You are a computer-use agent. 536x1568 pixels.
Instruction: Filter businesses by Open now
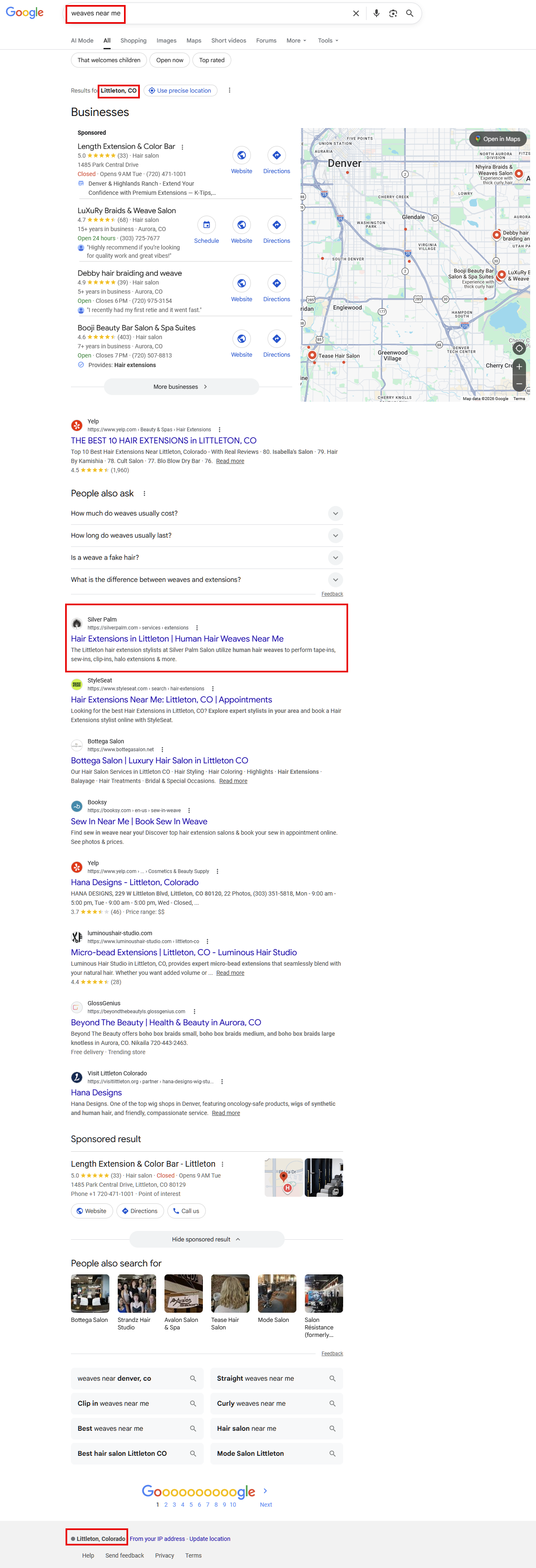pos(169,60)
